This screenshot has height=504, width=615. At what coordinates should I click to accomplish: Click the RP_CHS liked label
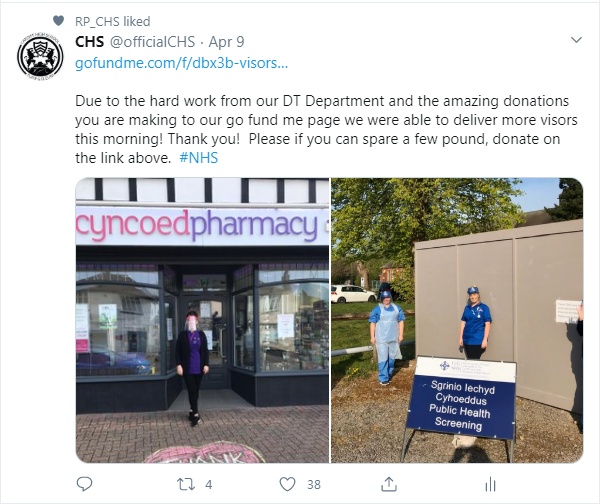113,21
